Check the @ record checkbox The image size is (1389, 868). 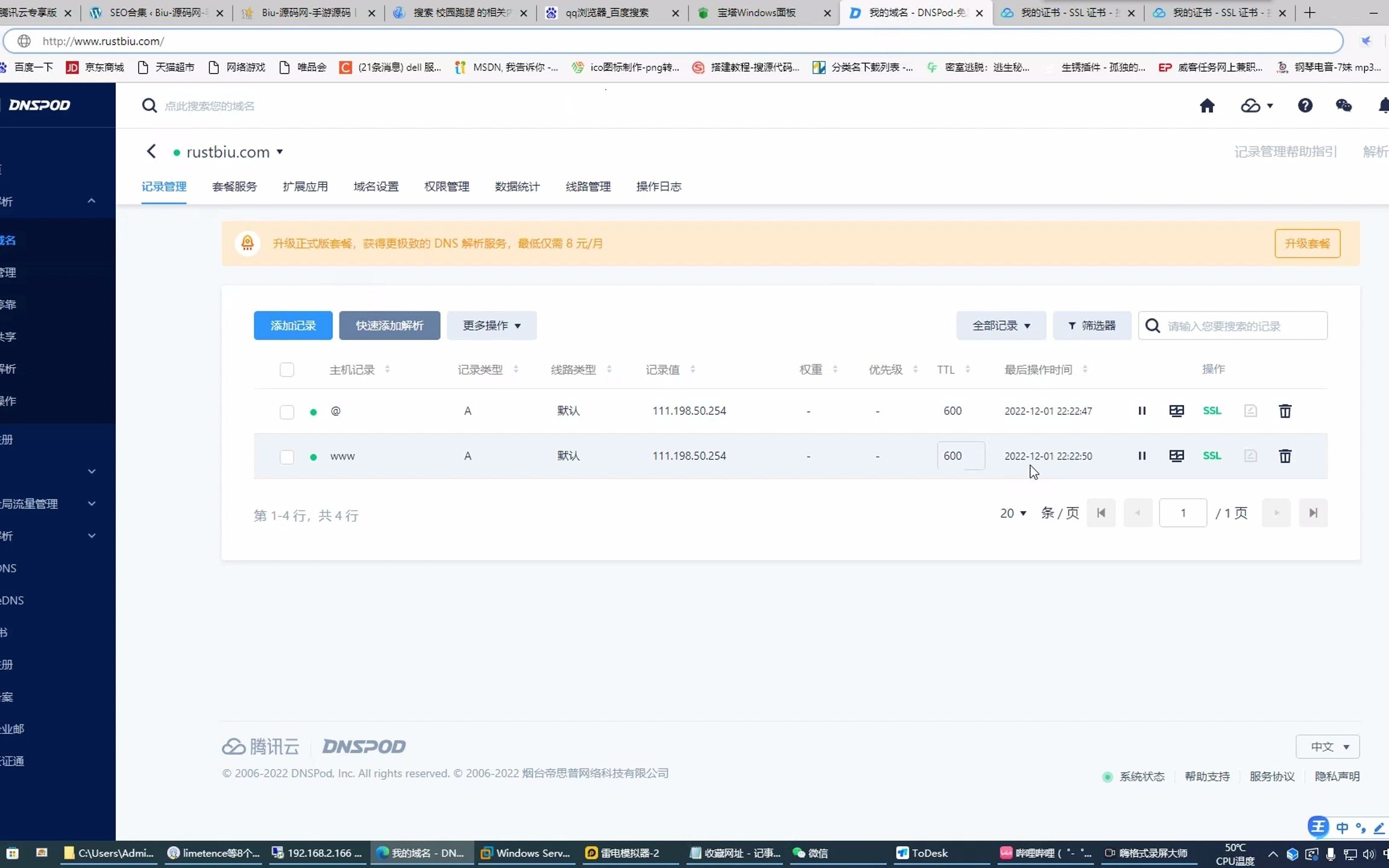pyautogui.click(x=287, y=412)
